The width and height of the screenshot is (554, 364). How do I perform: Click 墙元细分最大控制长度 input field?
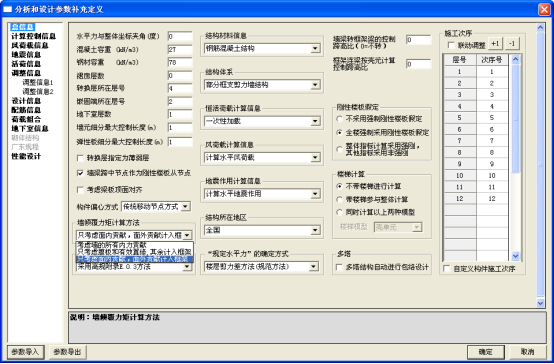pos(180,128)
